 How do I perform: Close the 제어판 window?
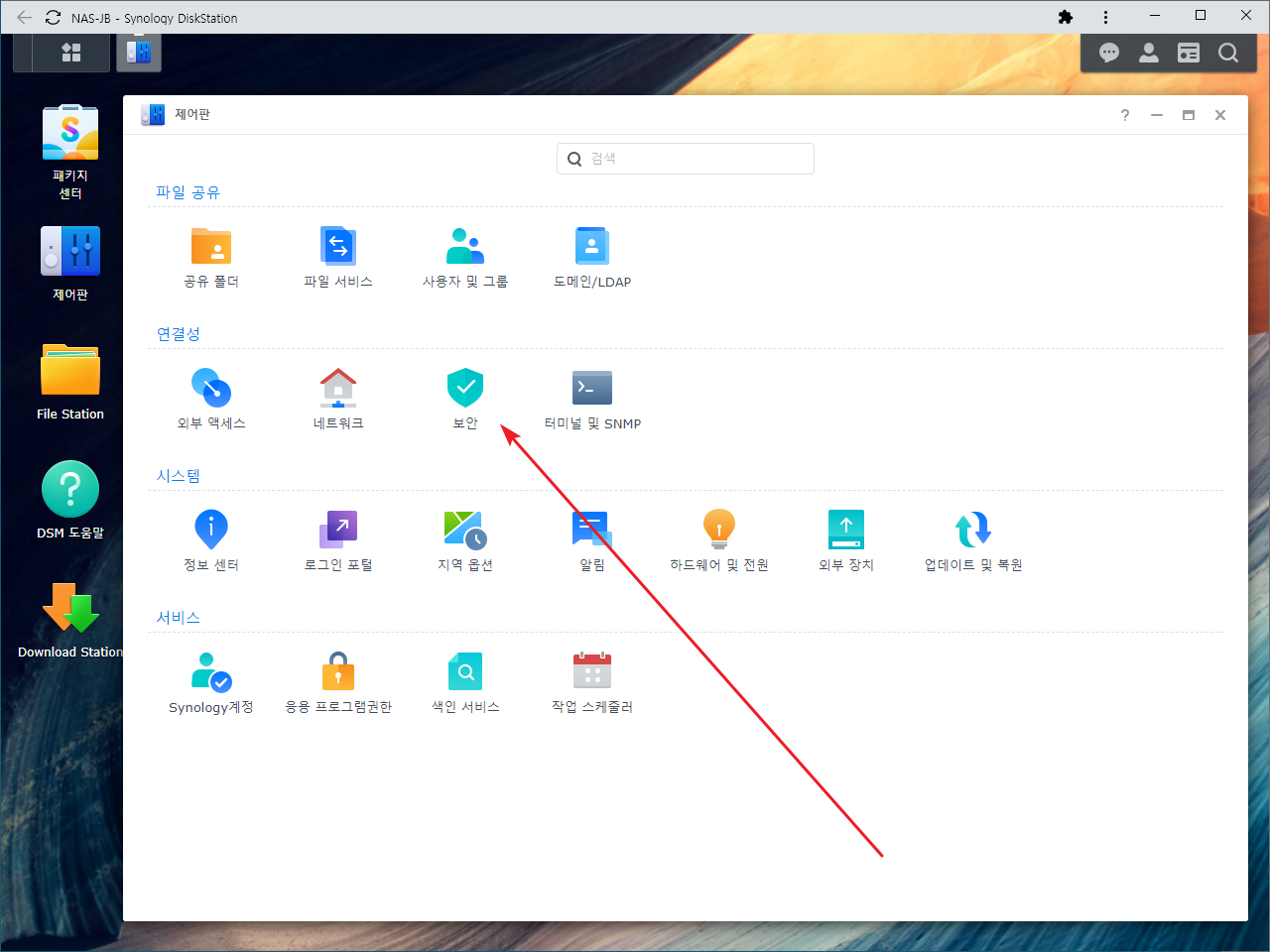point(1220,115)
